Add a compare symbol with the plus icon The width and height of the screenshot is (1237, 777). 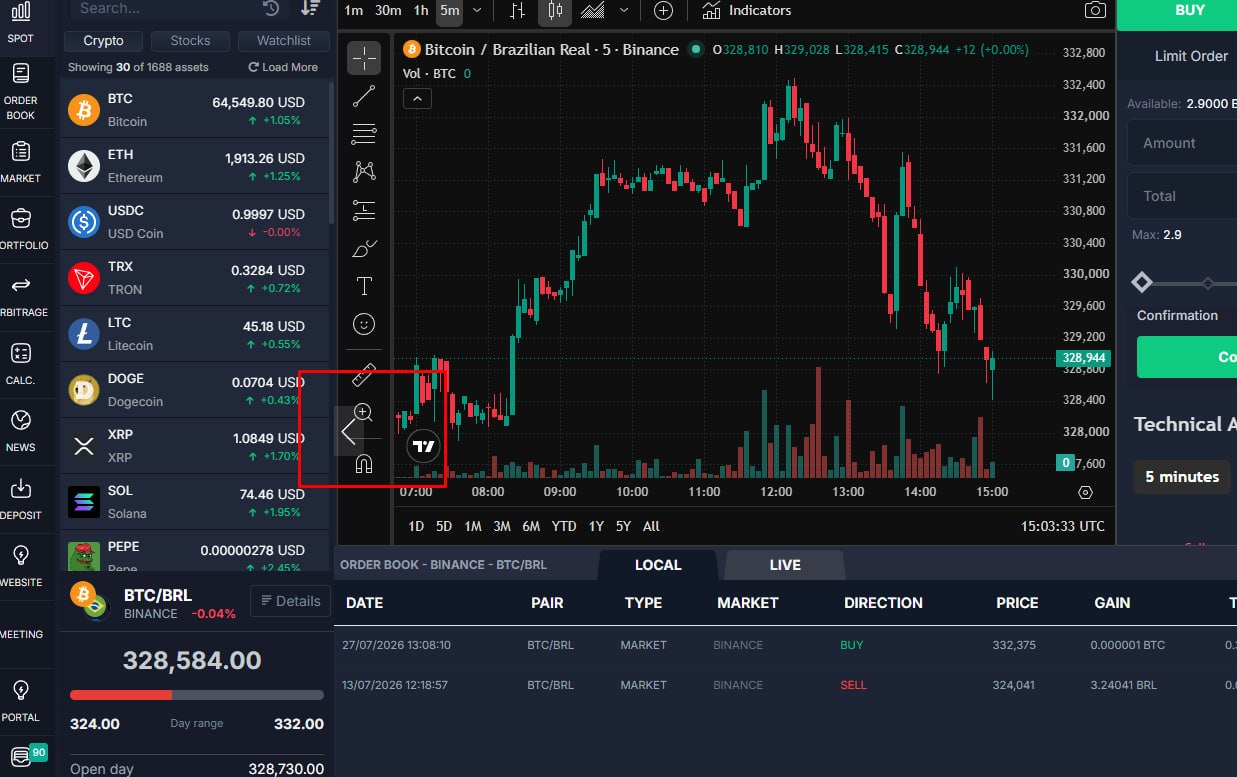point(663,11)
